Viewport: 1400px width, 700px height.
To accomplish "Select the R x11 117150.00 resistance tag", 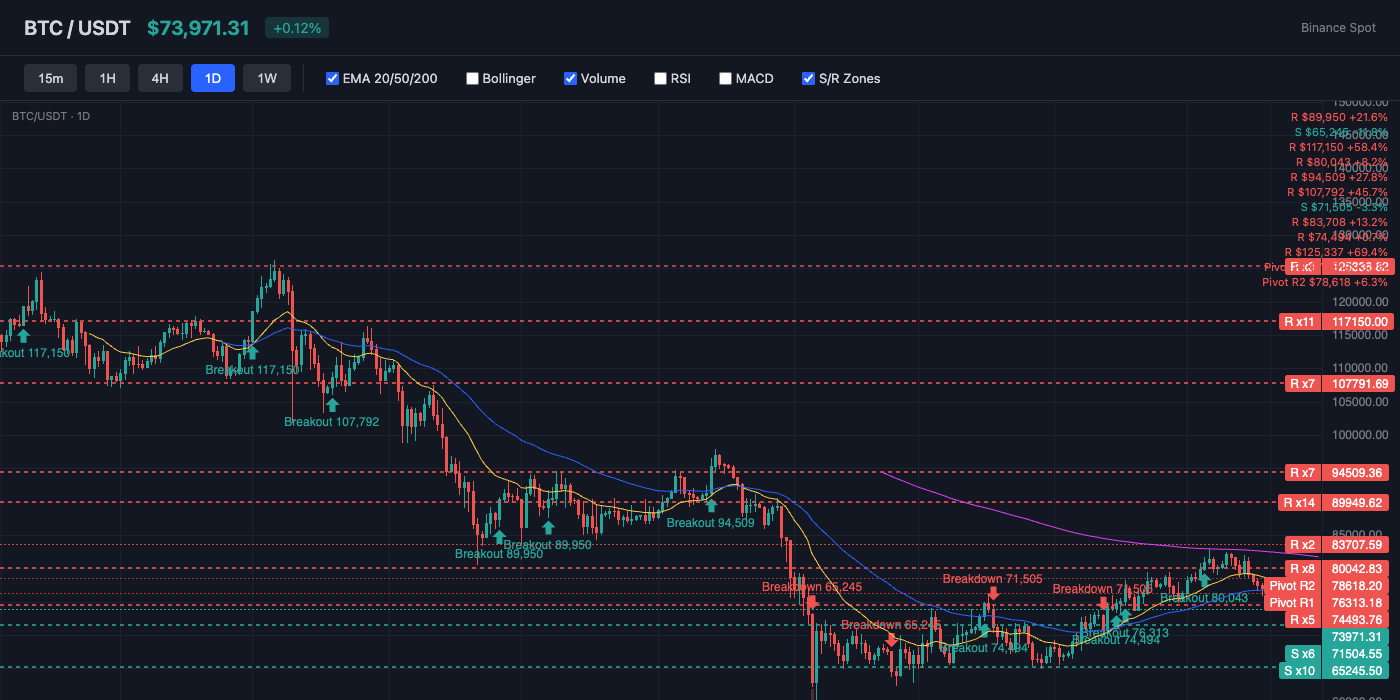I will point(1335,321).
